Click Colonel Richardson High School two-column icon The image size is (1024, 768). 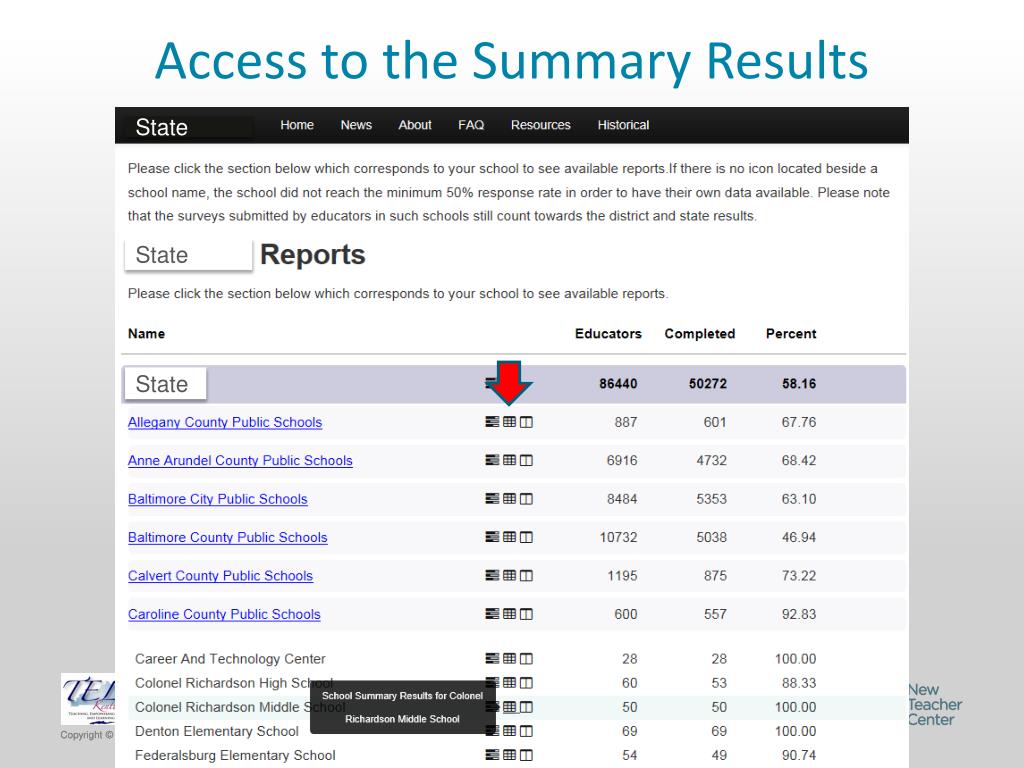[526, 683]
